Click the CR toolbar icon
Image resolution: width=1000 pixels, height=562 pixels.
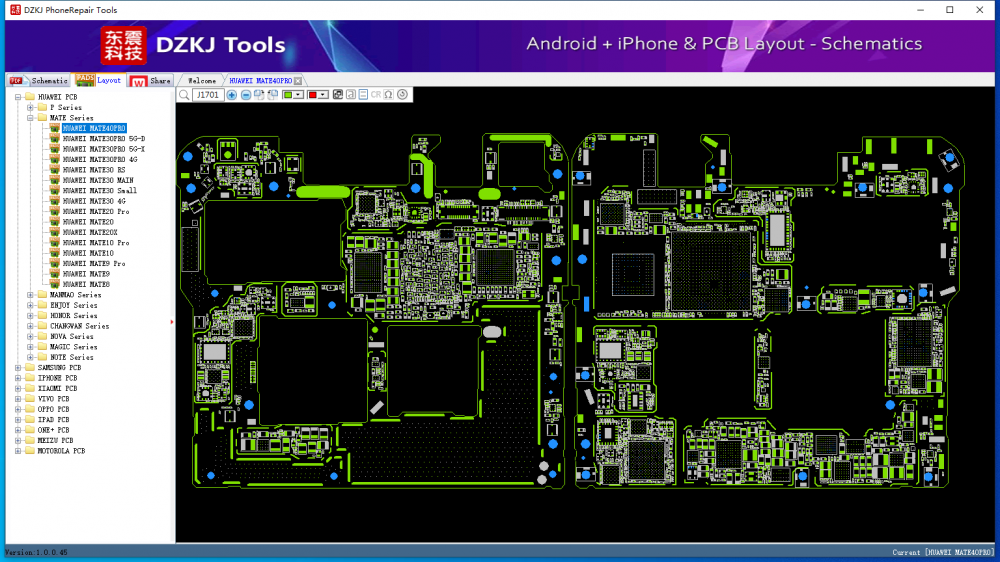click(x=376, y=95)
